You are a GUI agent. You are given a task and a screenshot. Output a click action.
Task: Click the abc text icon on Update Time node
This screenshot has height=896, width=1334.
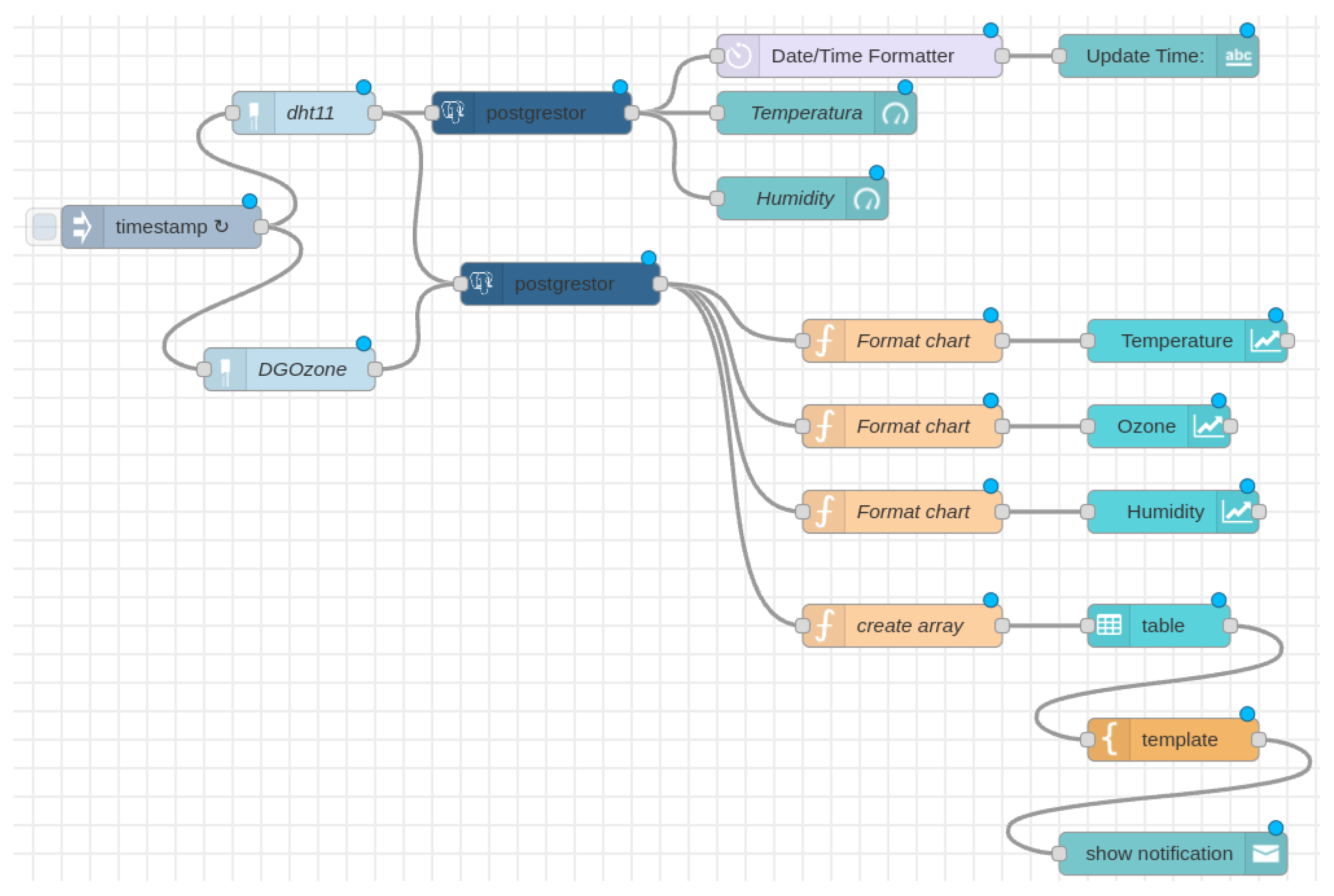point(1238,56)
